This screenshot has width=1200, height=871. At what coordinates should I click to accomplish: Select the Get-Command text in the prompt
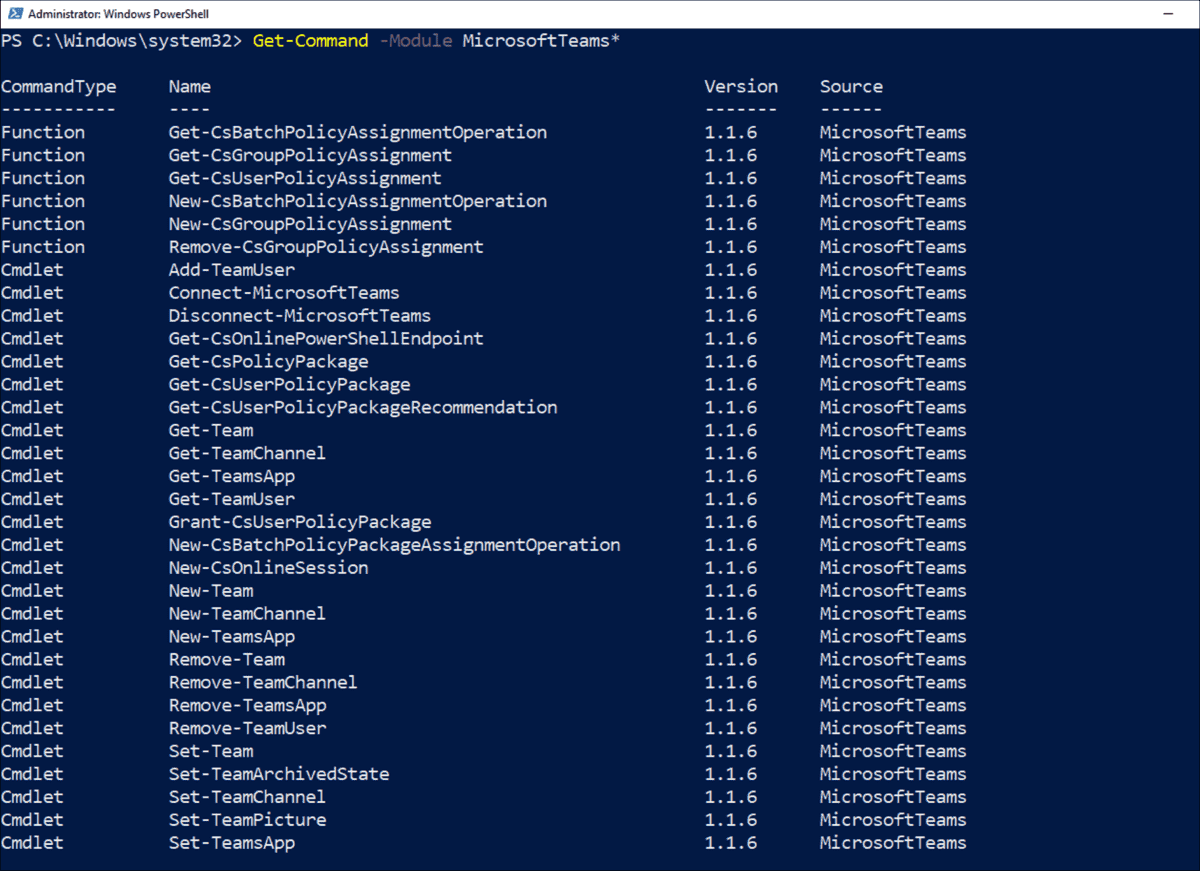[x=310, y=41]
